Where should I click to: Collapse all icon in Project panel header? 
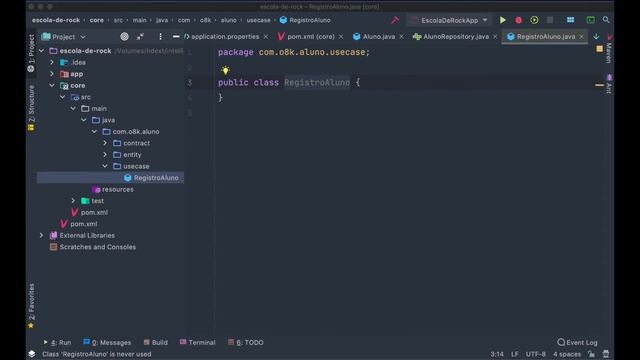click(140, 37)
